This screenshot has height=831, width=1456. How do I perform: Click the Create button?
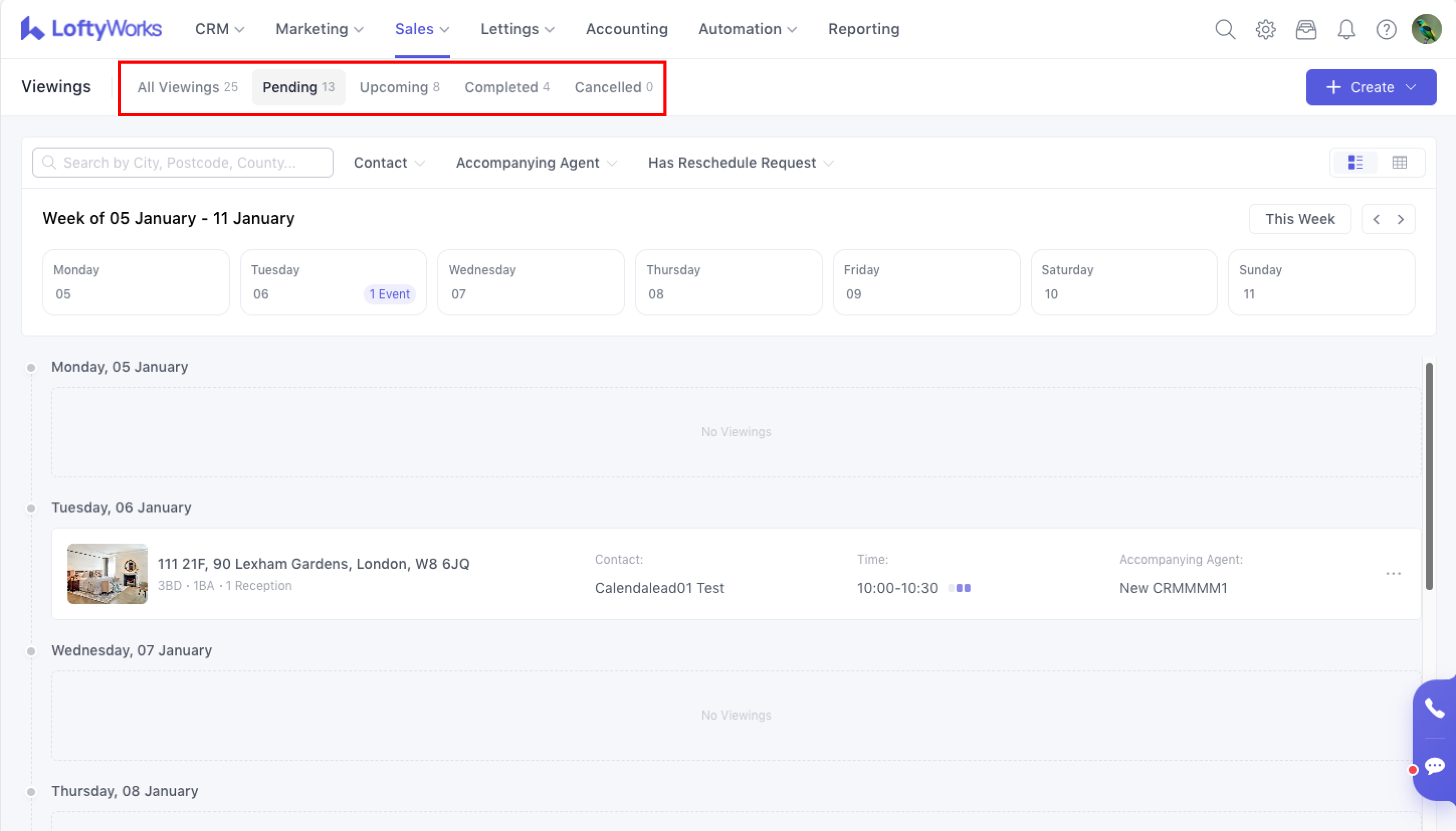[1370, 87]
